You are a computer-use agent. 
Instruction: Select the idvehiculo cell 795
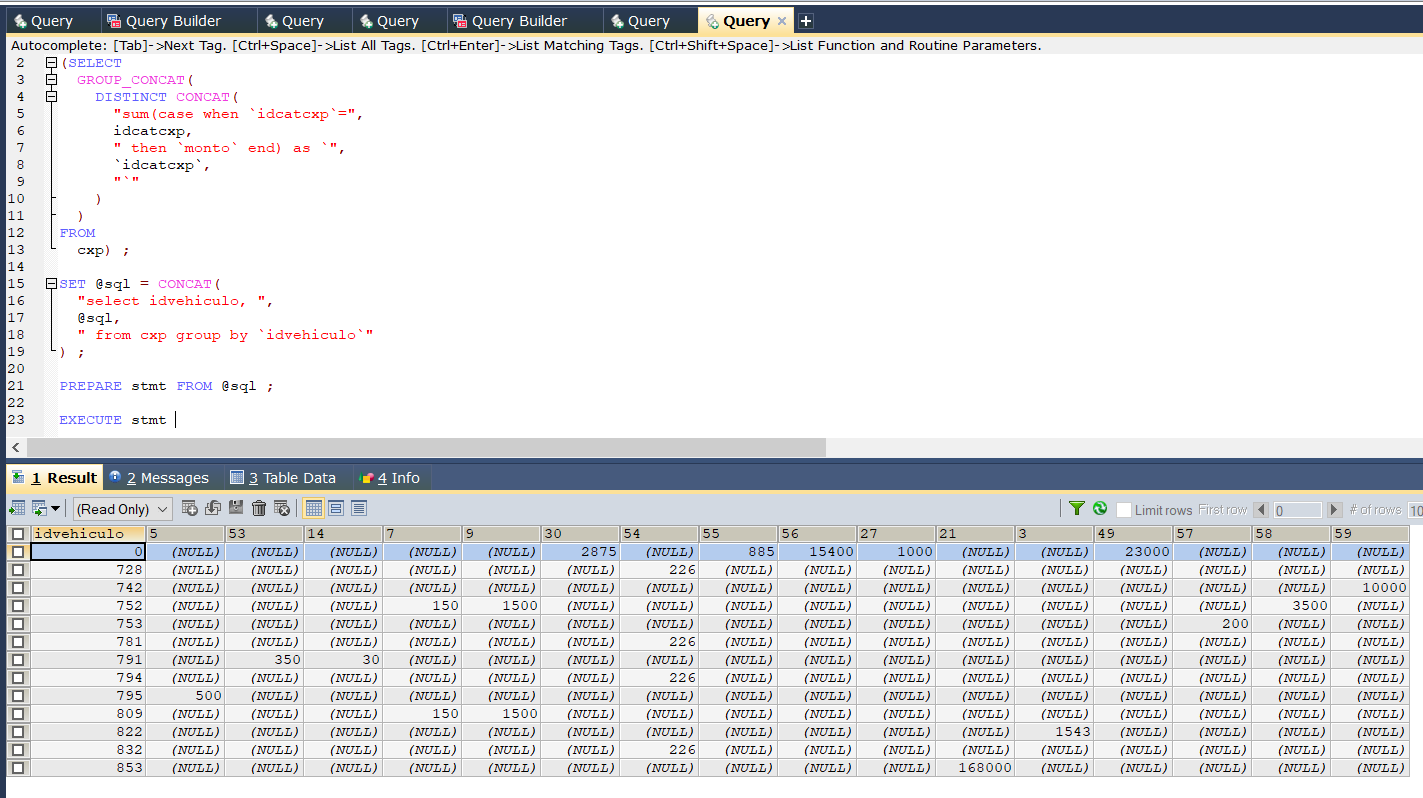pyautogui.click(x=88, y=696)
